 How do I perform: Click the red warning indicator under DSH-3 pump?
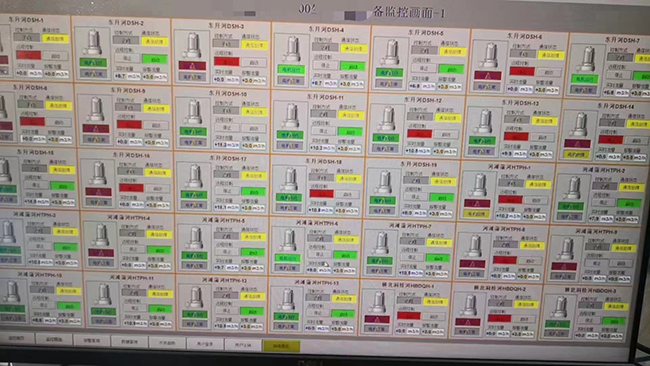coord(192,65)
